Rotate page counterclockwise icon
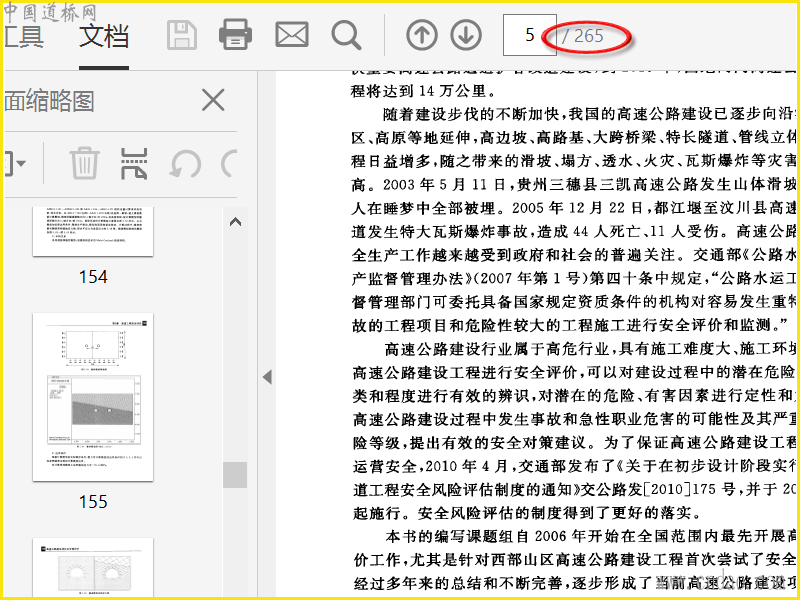 pos(185,164)
